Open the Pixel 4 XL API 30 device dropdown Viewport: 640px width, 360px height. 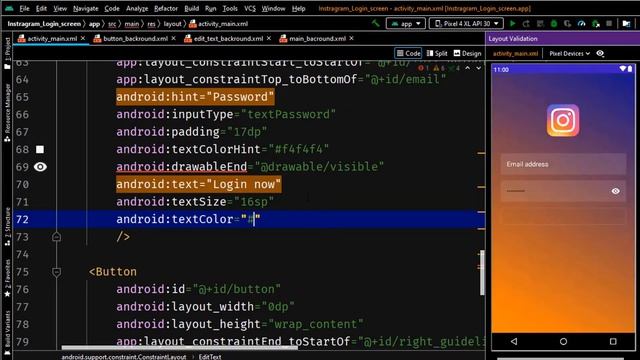pos(466,24)
